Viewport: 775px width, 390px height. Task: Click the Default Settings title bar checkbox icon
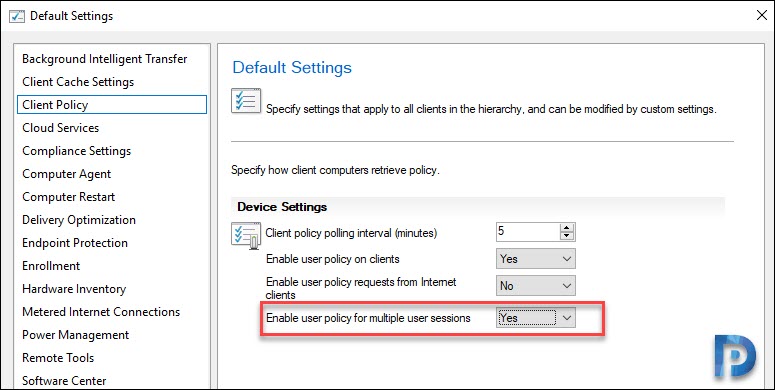(x=17, y=16)
